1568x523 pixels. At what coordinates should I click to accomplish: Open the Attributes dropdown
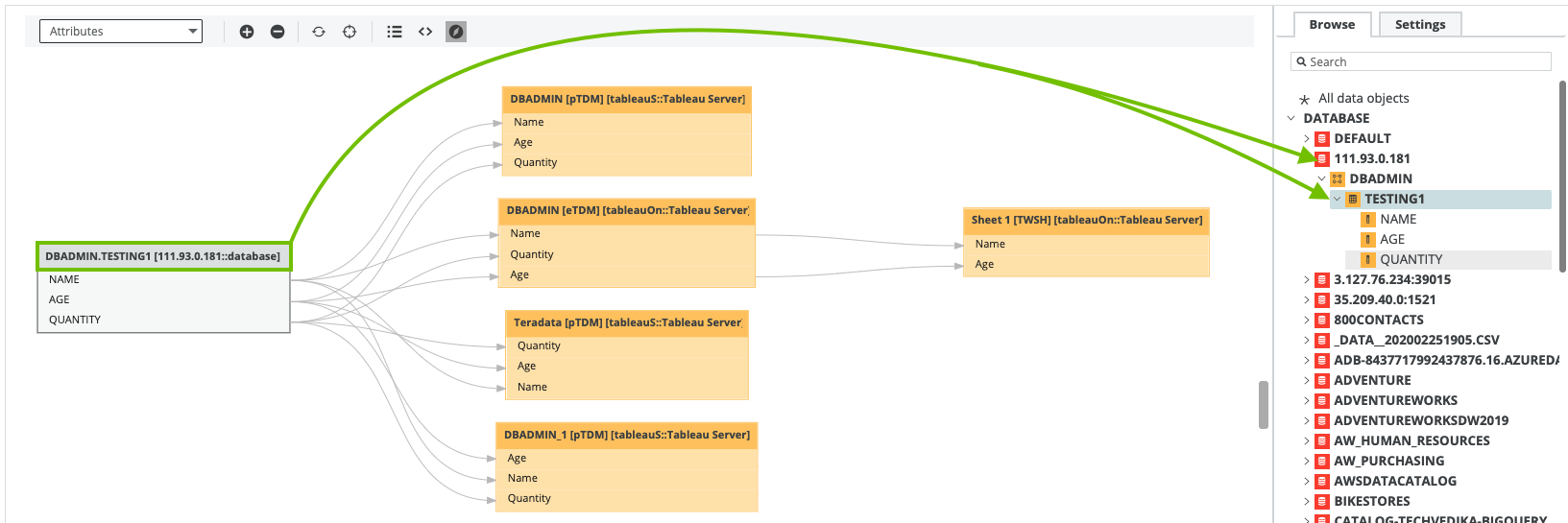[x=120, y=32]
